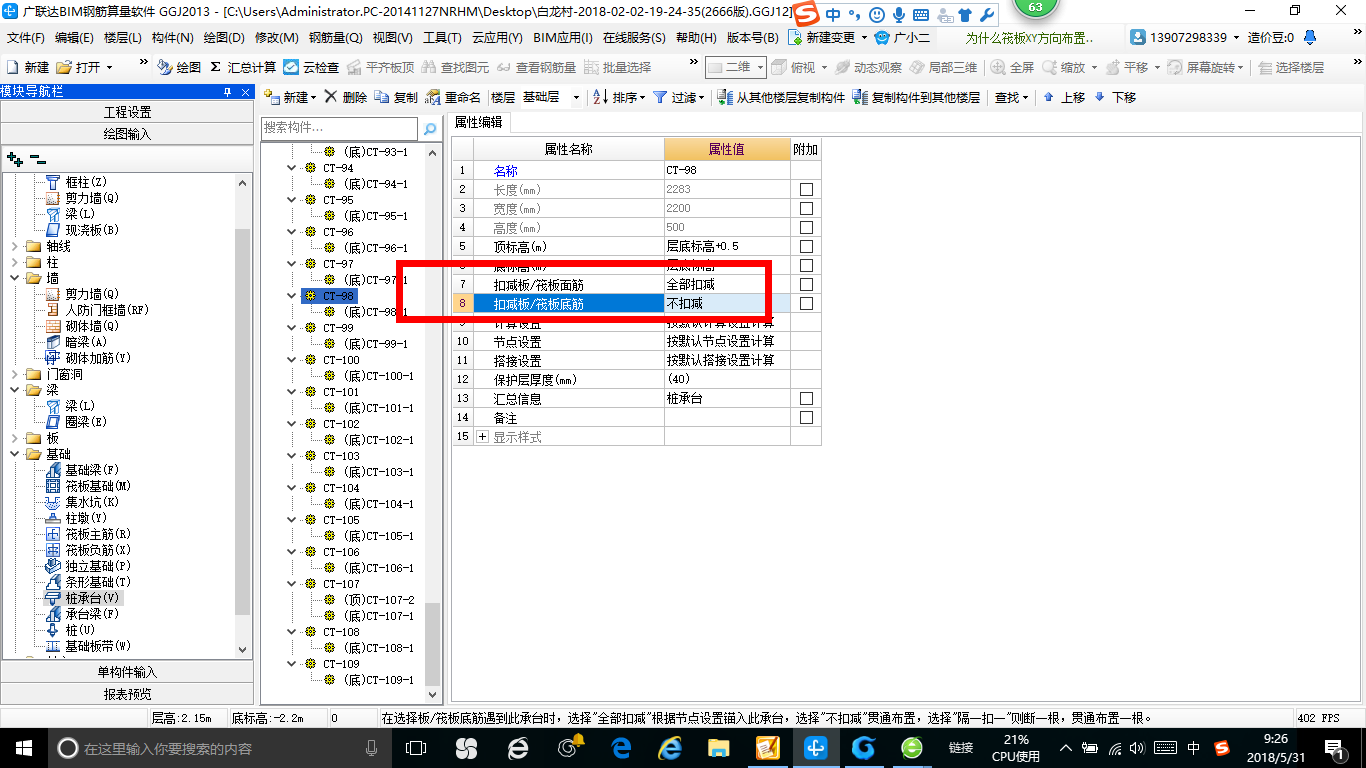Viewport: 1366px width, 768px height.
Task: Tick the 附加 checkbox for 备注
Action: [x=806, y=417]
